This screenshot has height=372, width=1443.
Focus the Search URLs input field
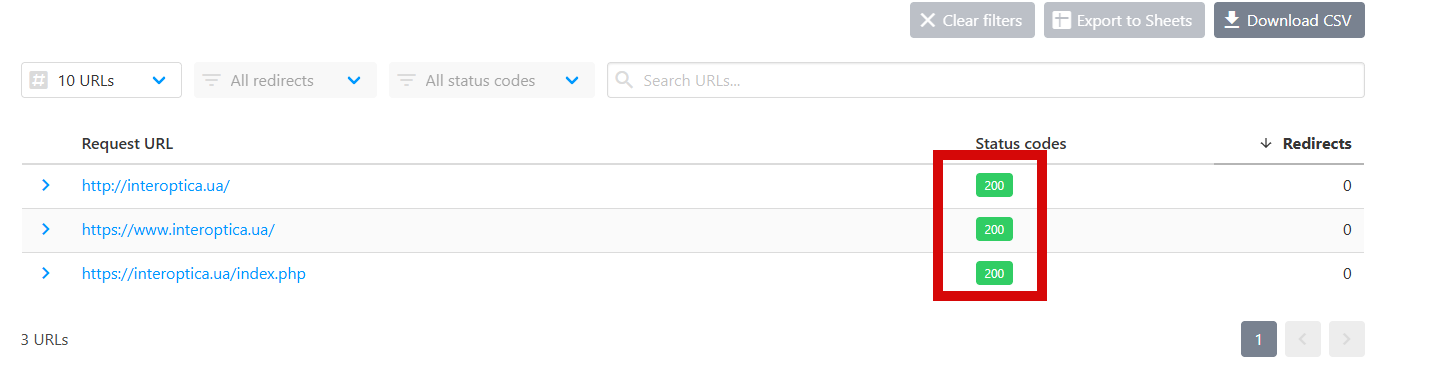tap(985, 80)
